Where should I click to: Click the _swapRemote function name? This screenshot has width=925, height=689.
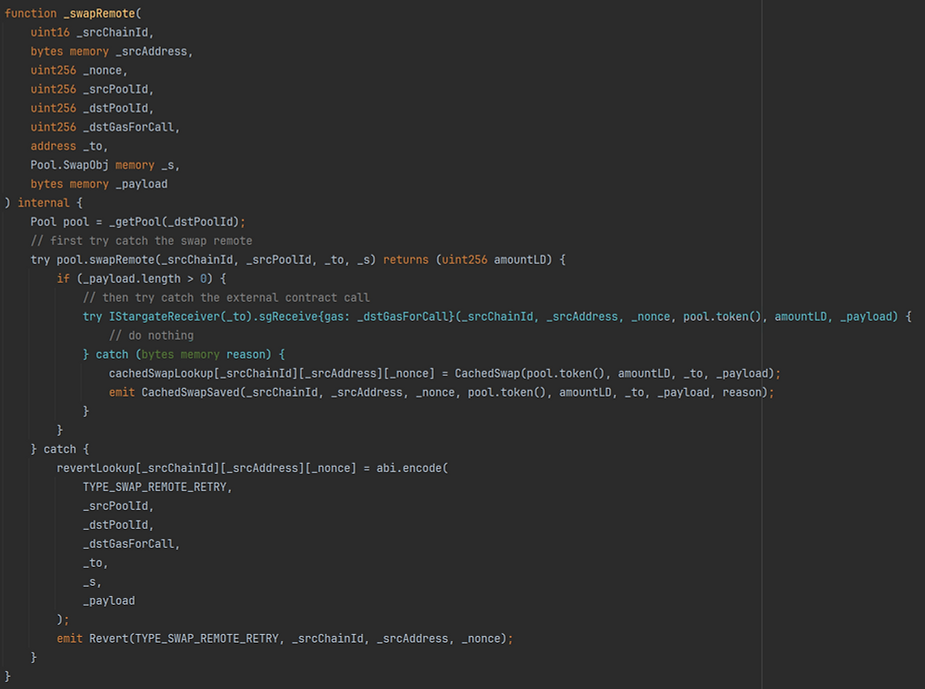[99, 14]
